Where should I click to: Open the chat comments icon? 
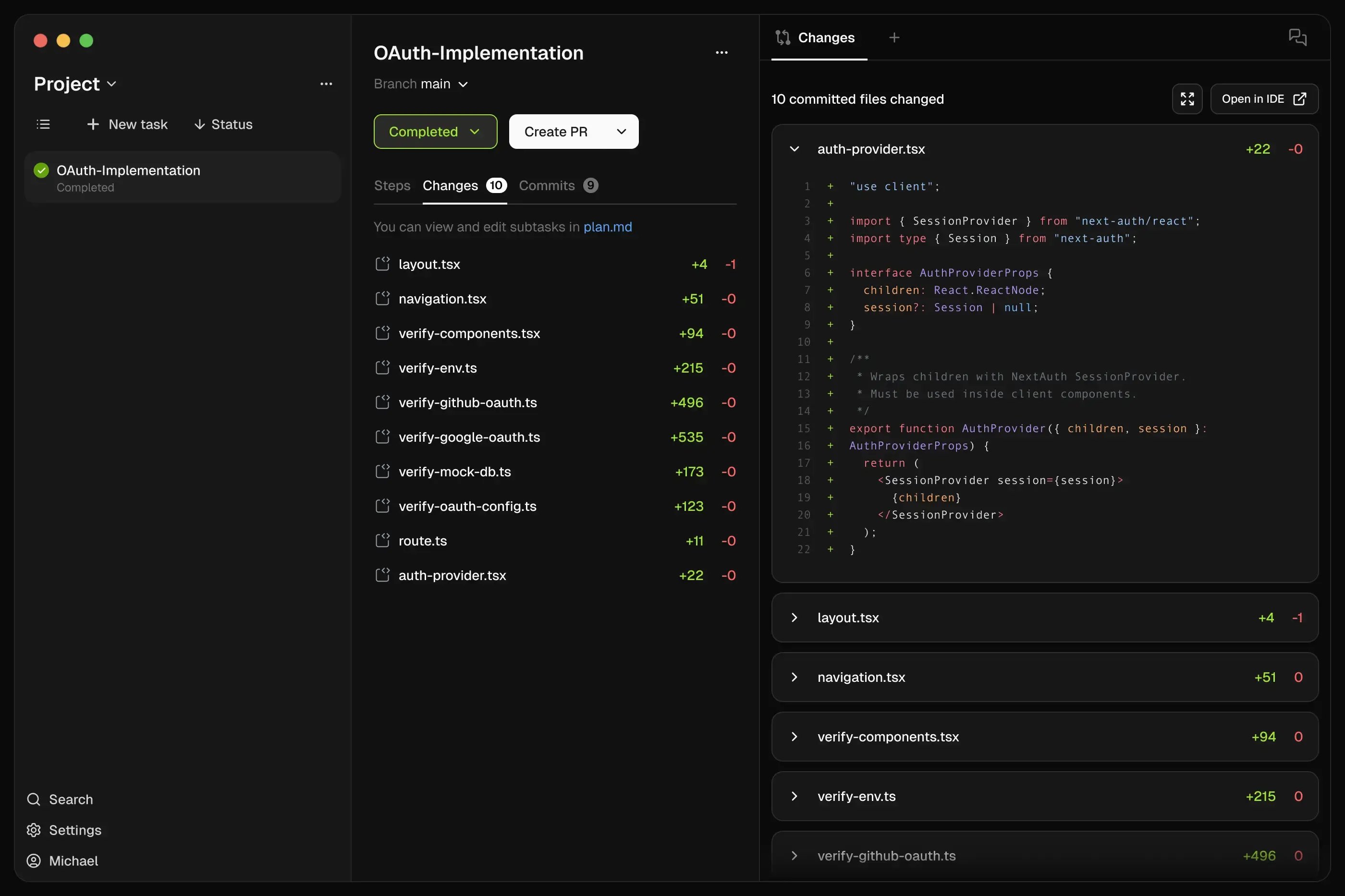(1297, 38)
